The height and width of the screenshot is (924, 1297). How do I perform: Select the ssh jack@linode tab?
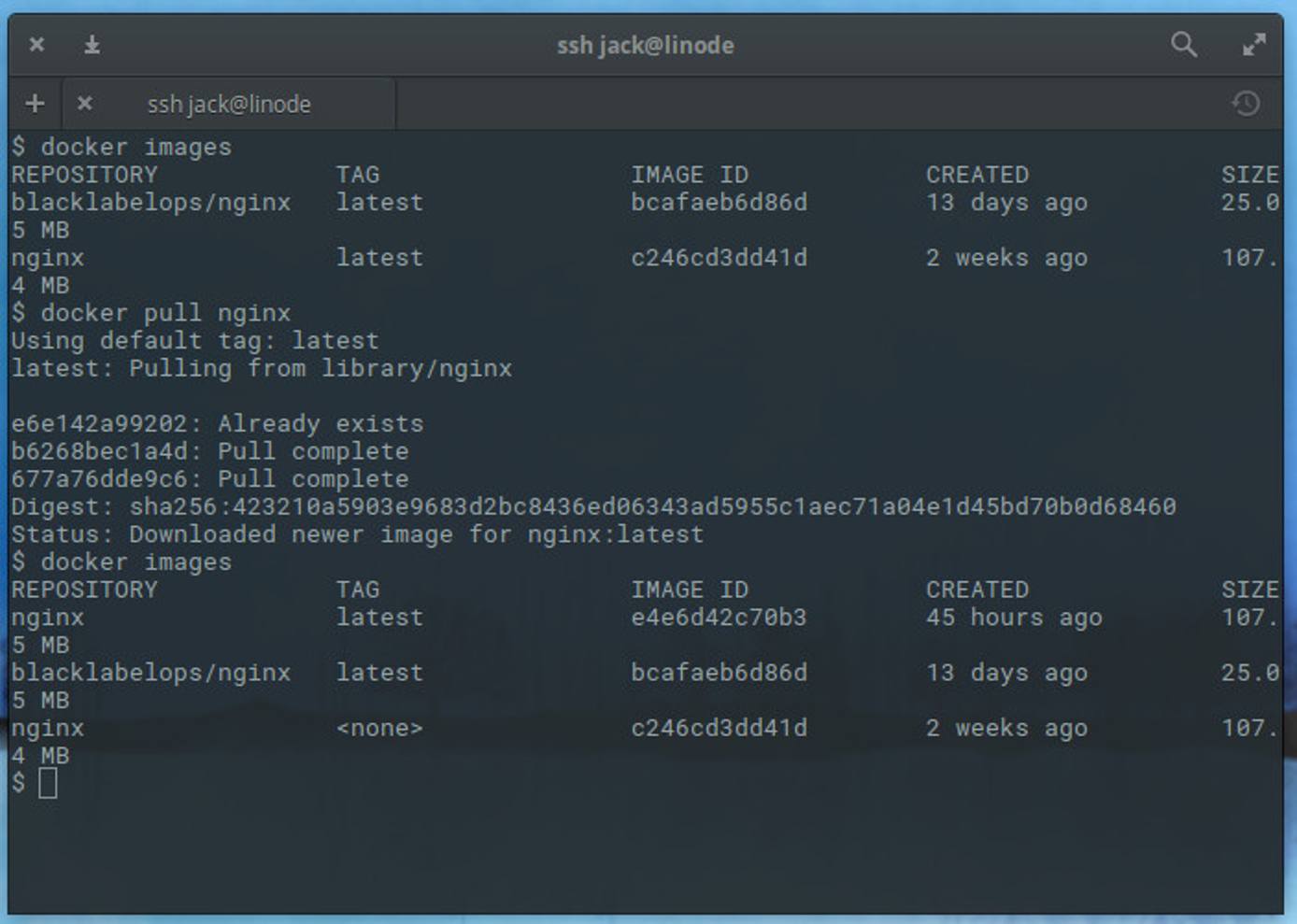click(229, 104)
